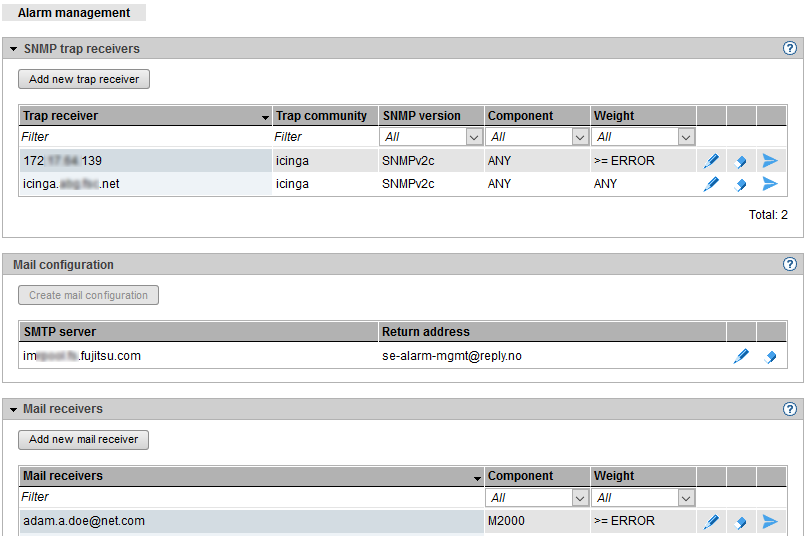Open Weight filter dropdown in Mail receivers
This screenshot has width=808, height=536.
[x=685, y=497]
